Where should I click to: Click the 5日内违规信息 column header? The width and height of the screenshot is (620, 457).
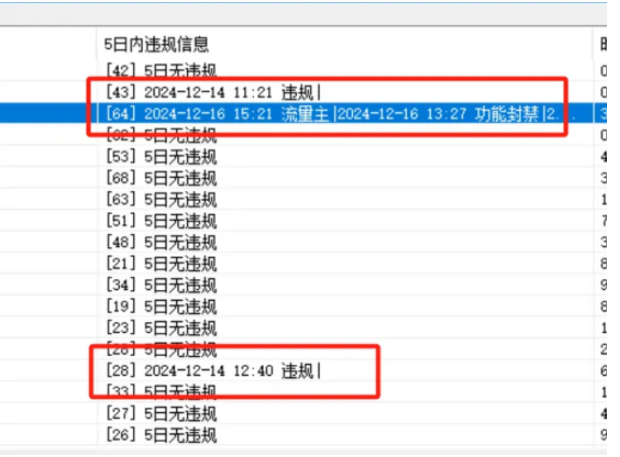[x=156, y=45]
